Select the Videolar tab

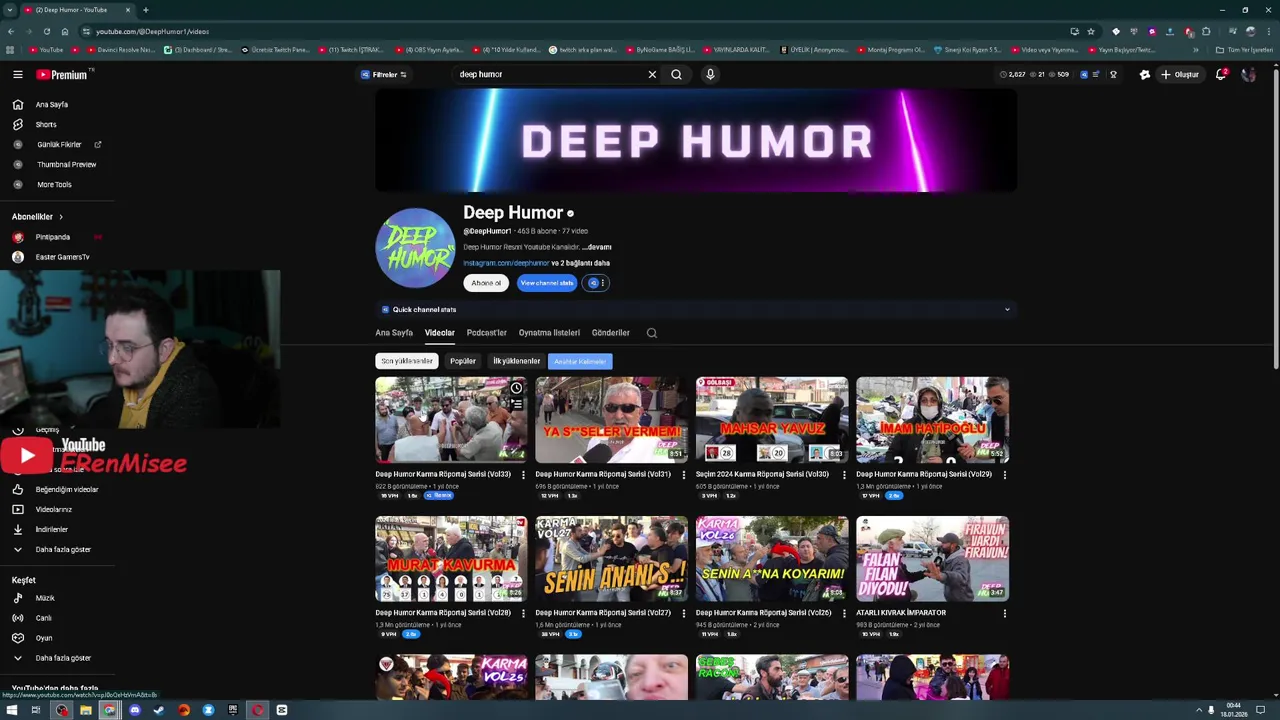439,333
